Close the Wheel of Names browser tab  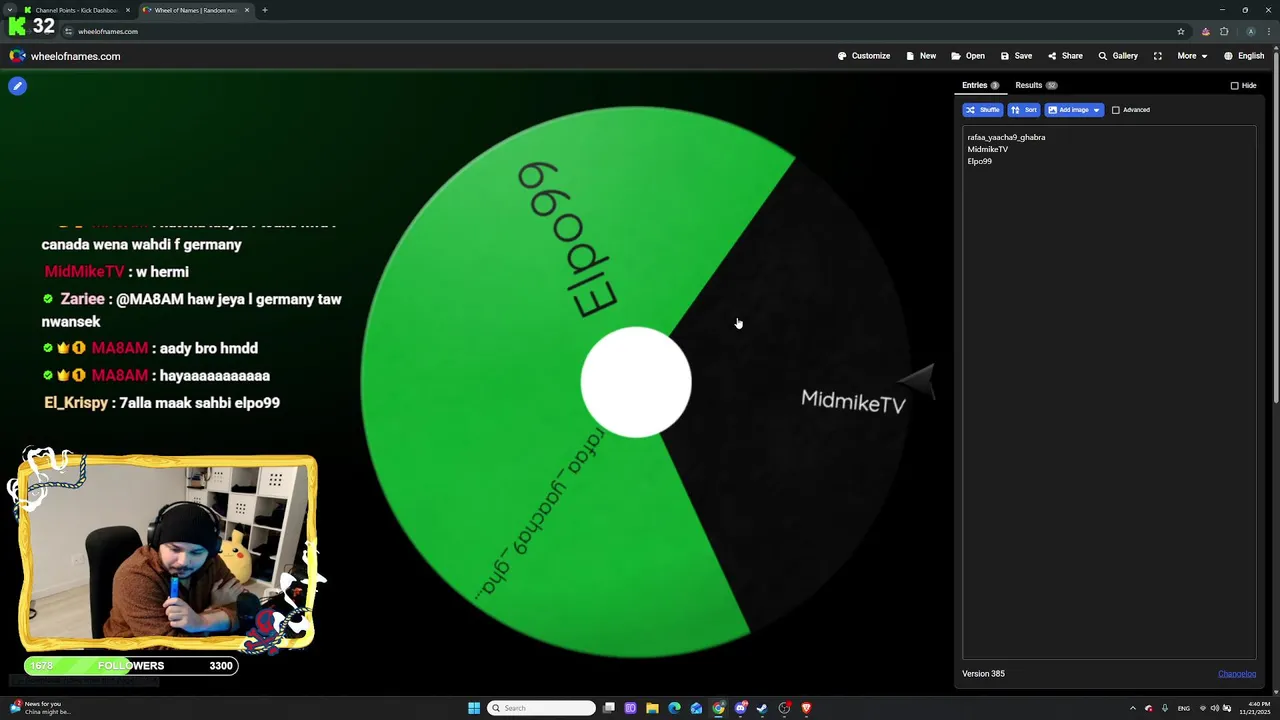pos(247,10)
